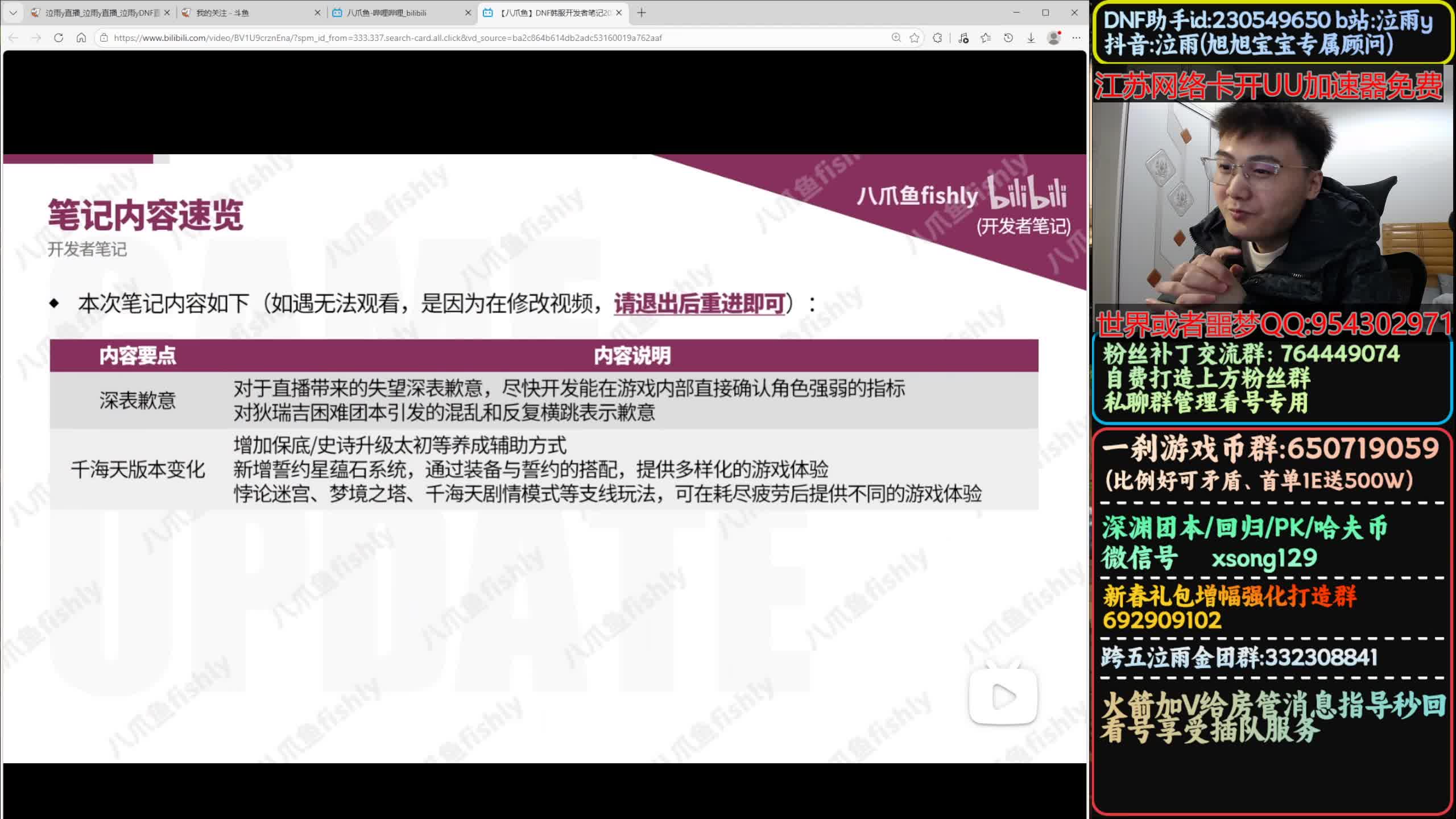Close the 我的关注 - 斗鱼 tab
The height and width of the screenshot is (819, 1456).
pyautogui.click(x=317, y=13)
